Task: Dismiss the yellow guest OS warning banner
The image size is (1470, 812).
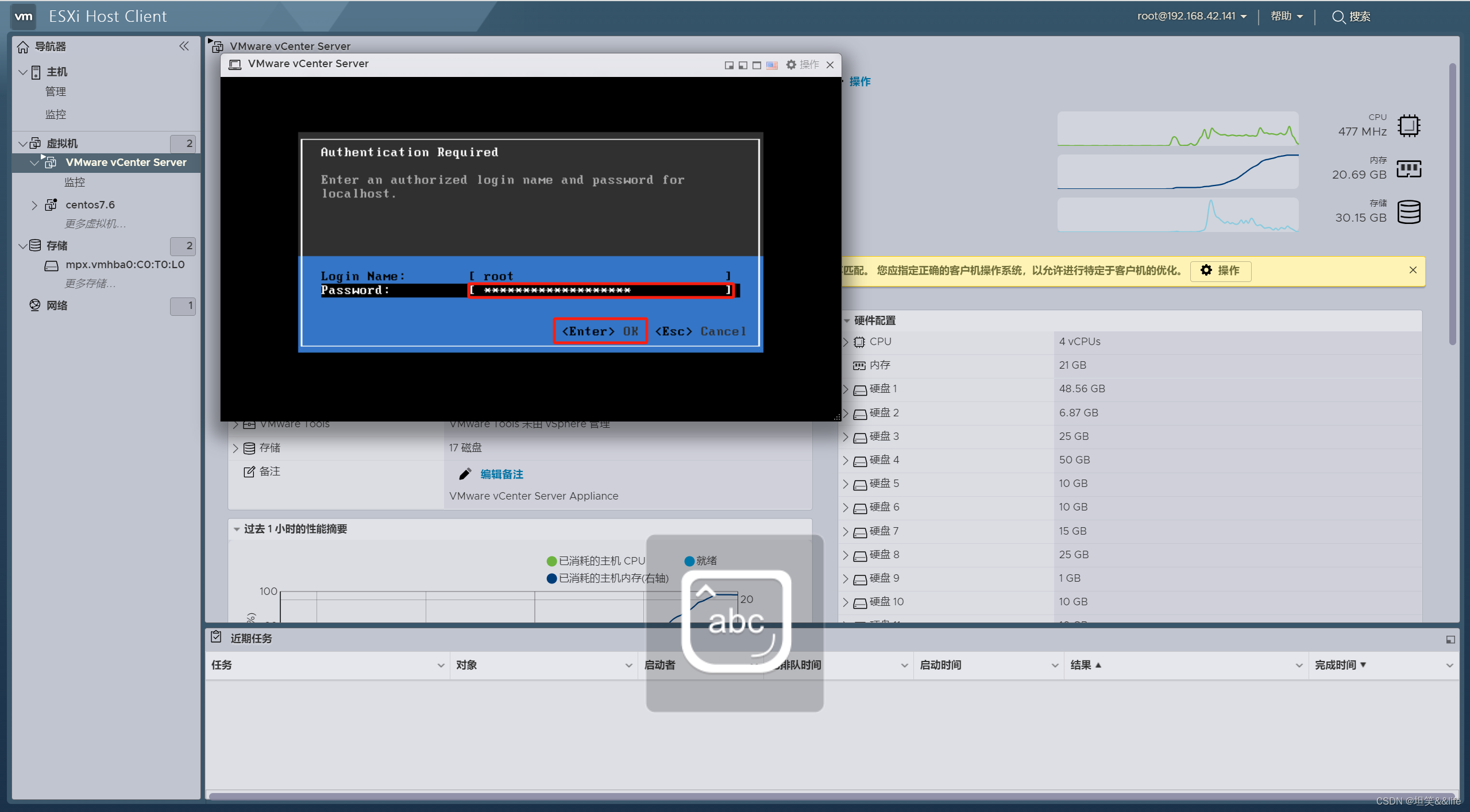Action: (1413, 270)
